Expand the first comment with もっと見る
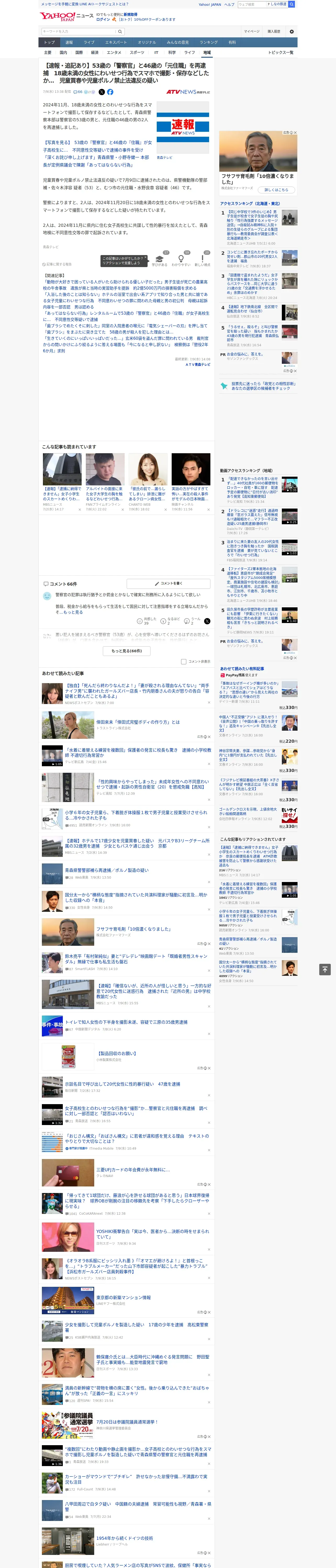Image resolution: width=336 pixels, height=1568 pixels. point(73,612)
